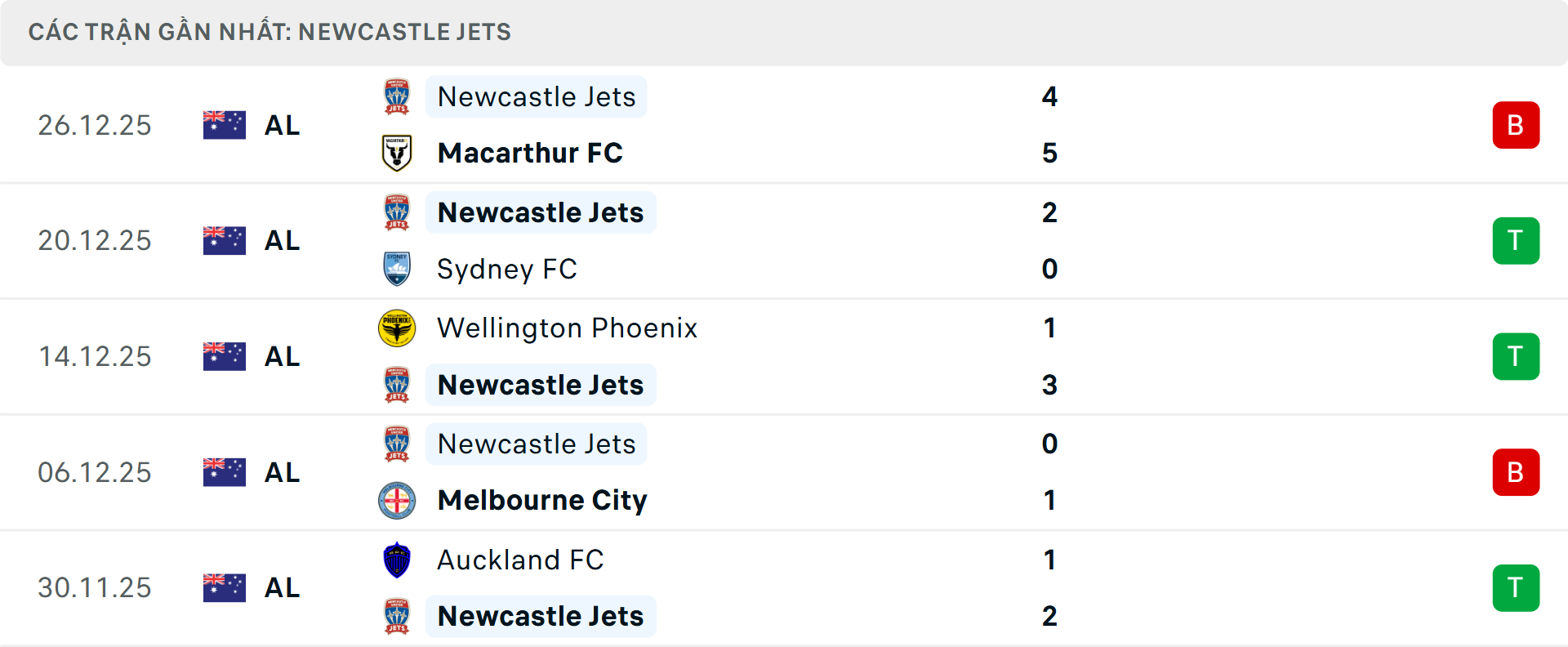Select the Melbourne City crest

click(x=397, y=500)
